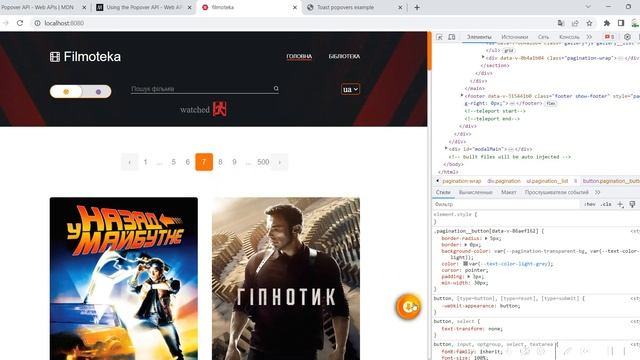Click the breadcrumb left scroll arrow in DevTools
Image resolution: width=640 pixels, height=360 pixels.
coord(438,181)
